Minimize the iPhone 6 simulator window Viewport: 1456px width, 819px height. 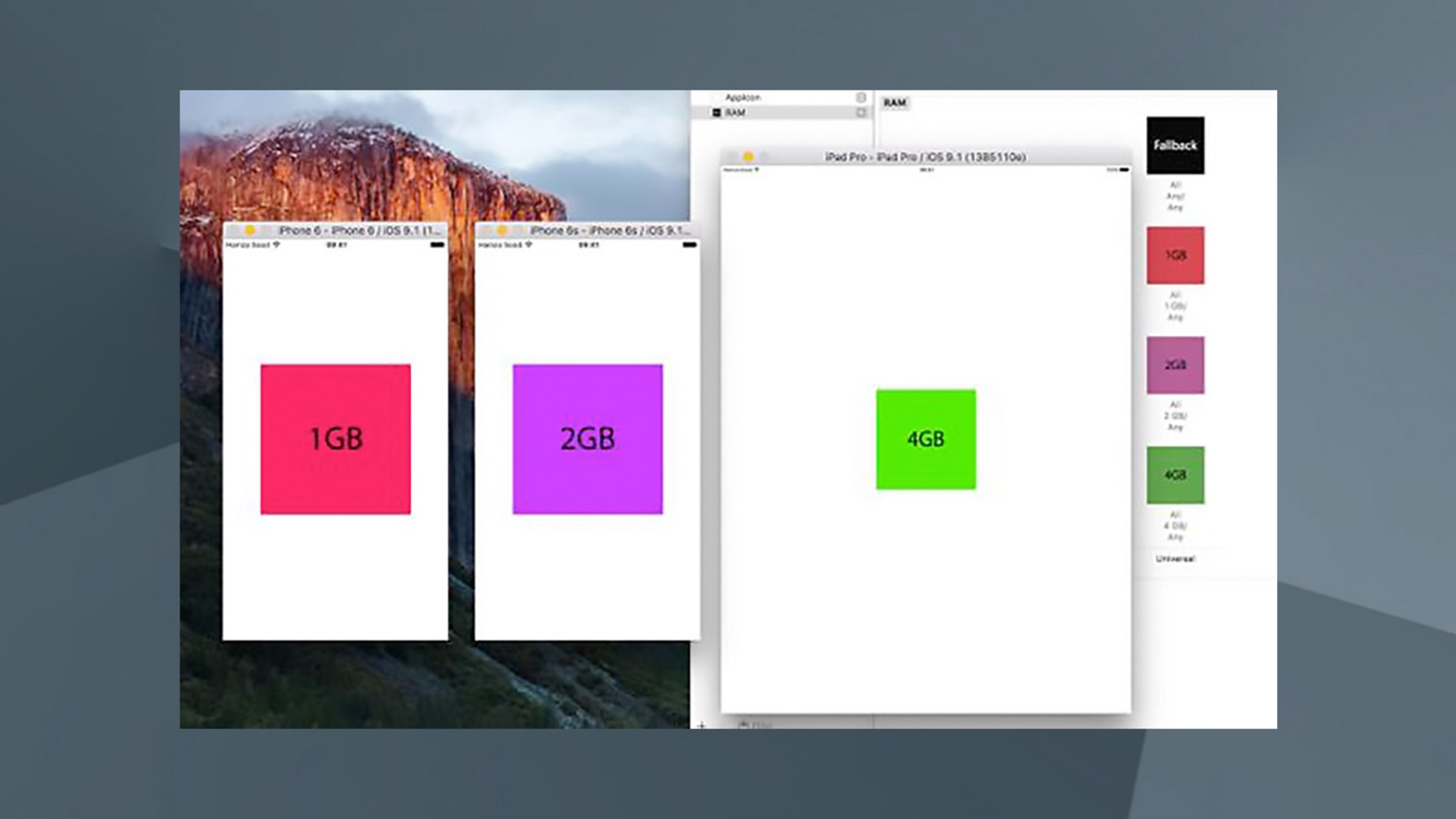[249, 230]
